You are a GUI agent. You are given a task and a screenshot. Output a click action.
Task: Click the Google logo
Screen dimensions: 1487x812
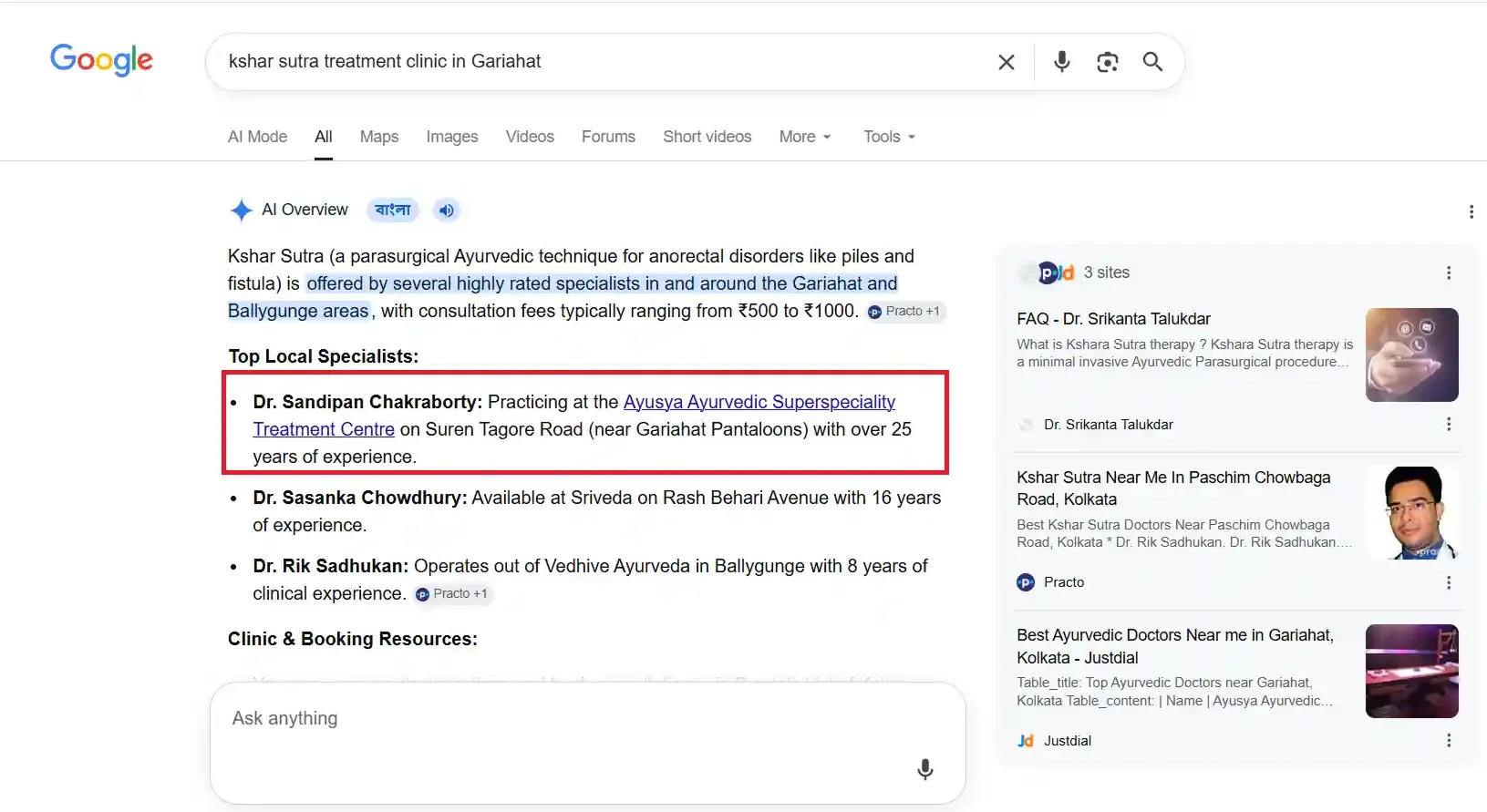pyautogui.click(x=101, y=60)
